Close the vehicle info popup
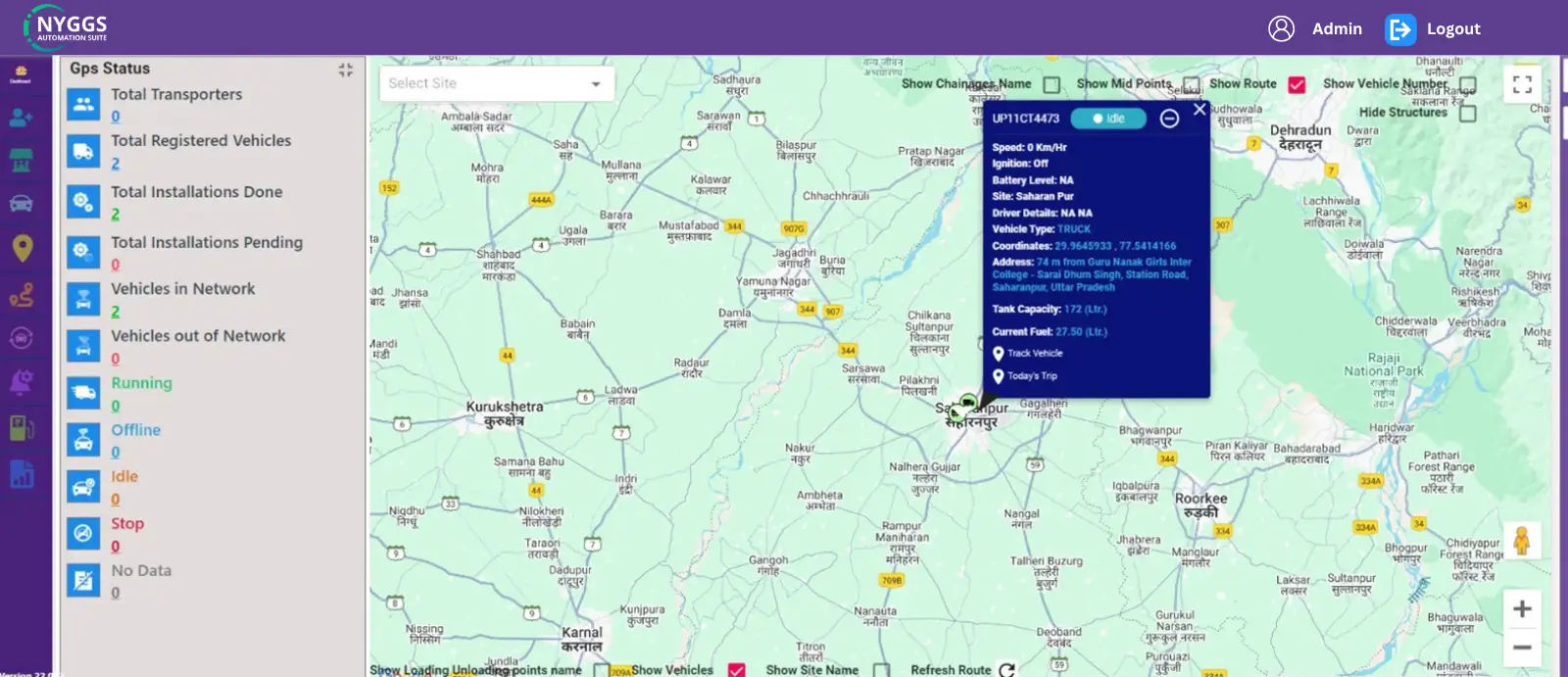The width and height of the screenshot is (1568, 677). pyautogui.click(x=1200, y=110)
